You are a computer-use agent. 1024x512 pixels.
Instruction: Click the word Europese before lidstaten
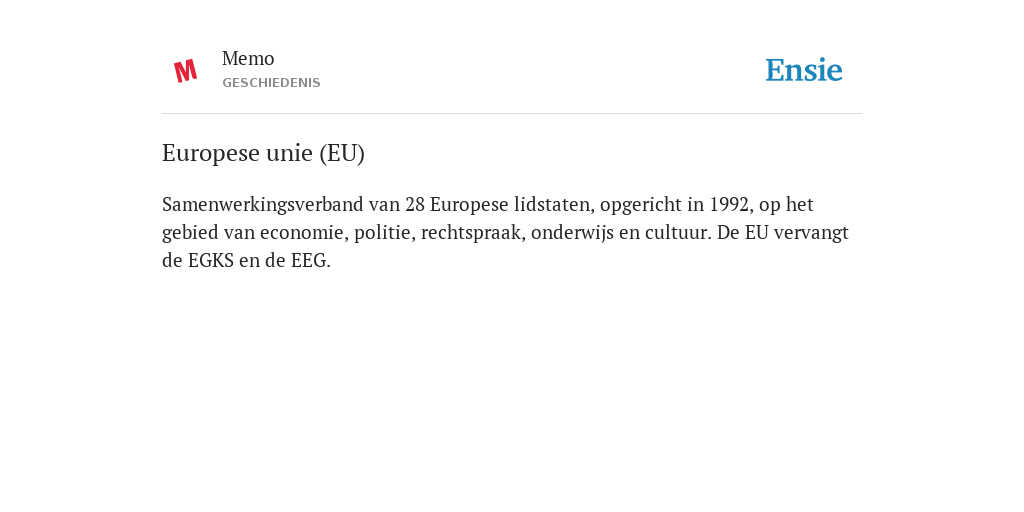pos(469,205)
